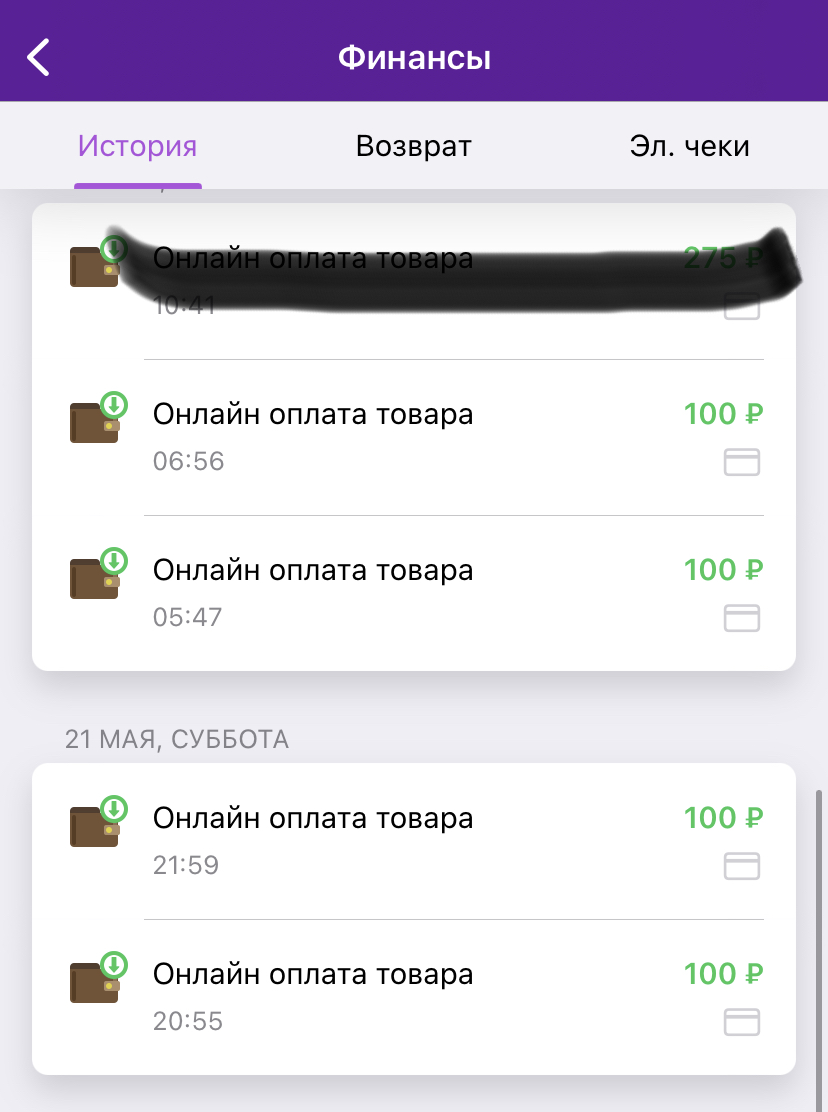Tap the 21 МАЯ, СУББОТА date header
This screenshot has width=828, height=1112.
(x=177, y=739)
